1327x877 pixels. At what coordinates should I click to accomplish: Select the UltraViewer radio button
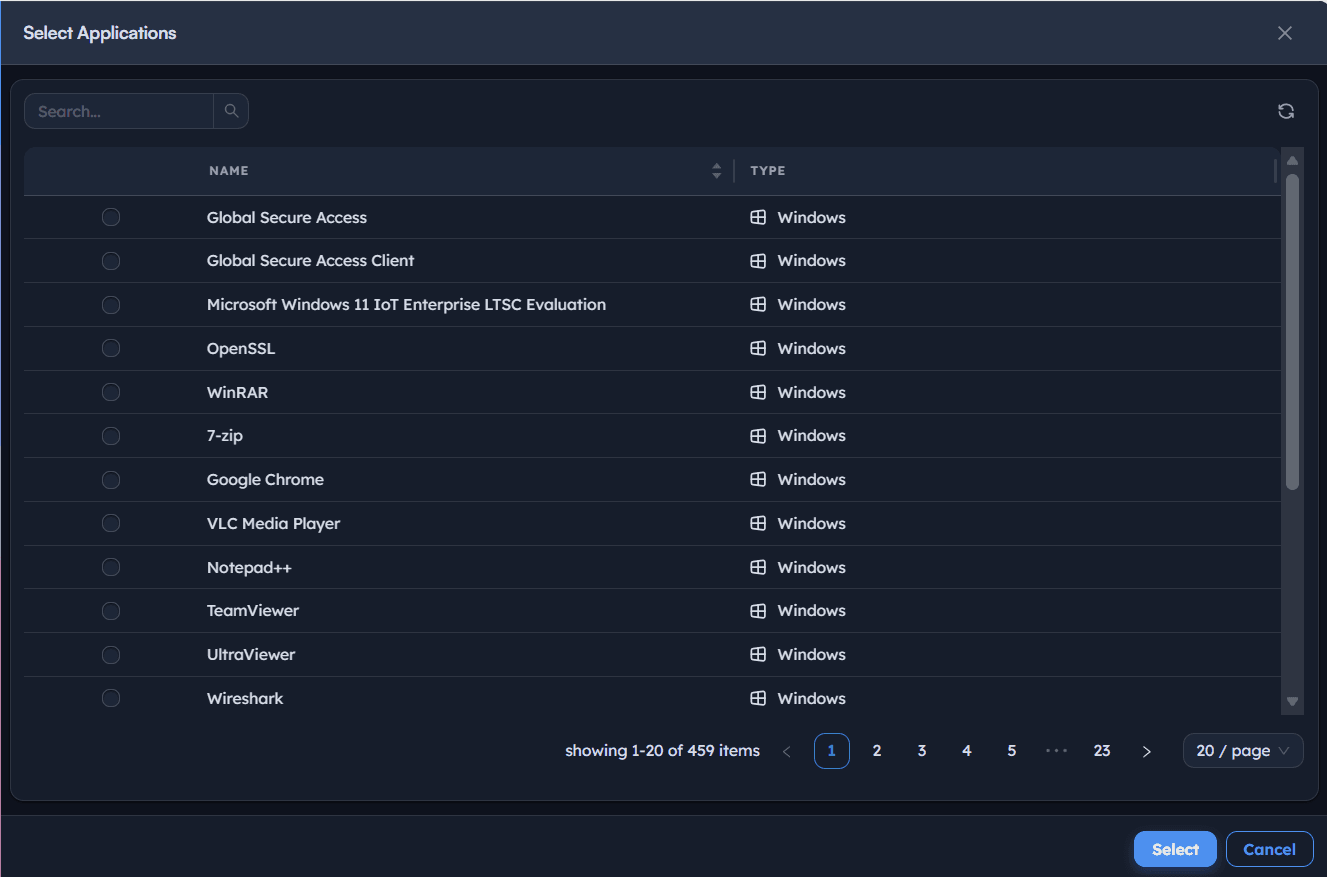click(x=111, y=655)
